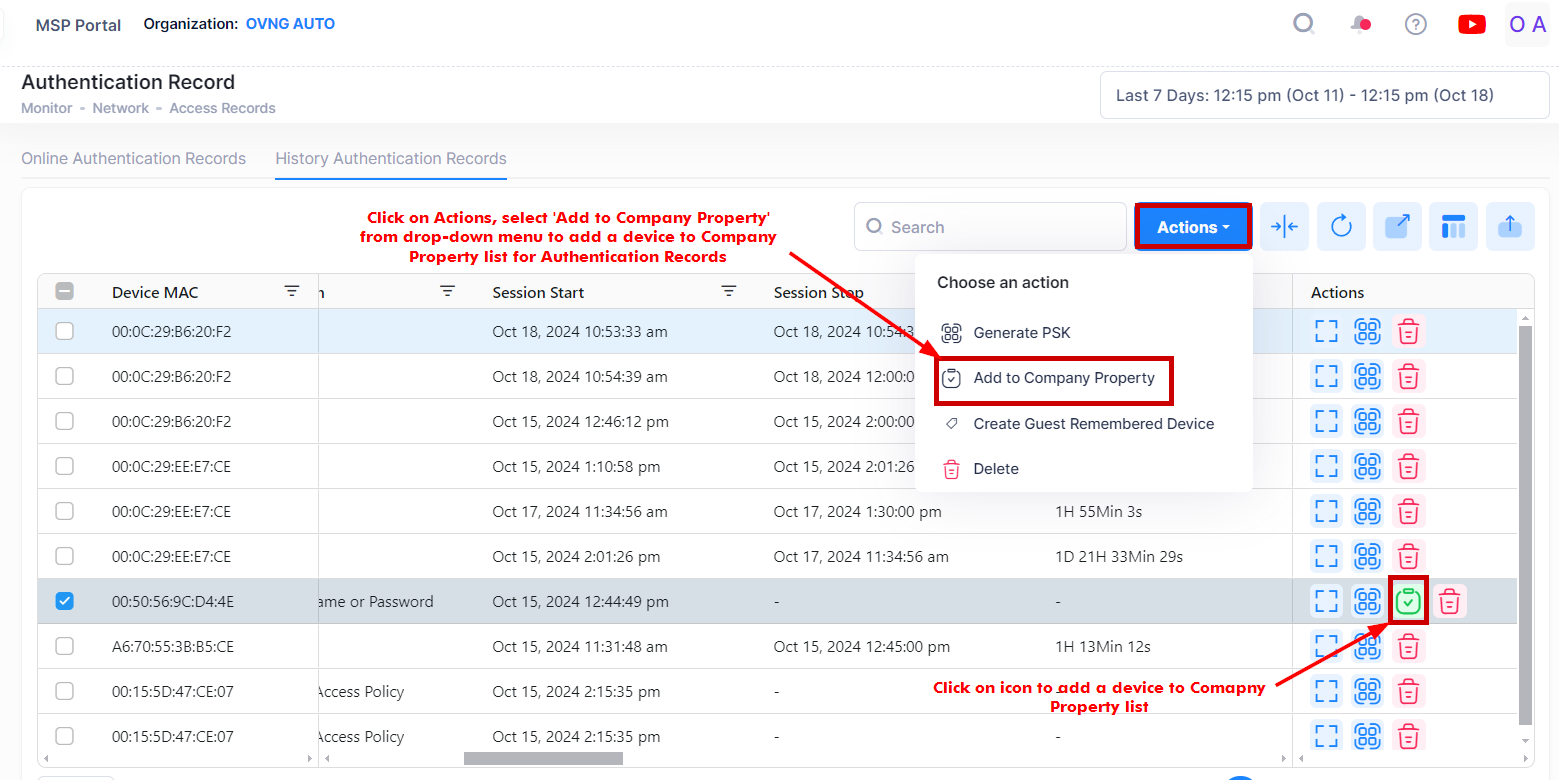Click green Add to Company Property icon for 00:50:56:9C:D4:4E
Viewport: 1559px width, 780px height.
(x=1408, y=601)
